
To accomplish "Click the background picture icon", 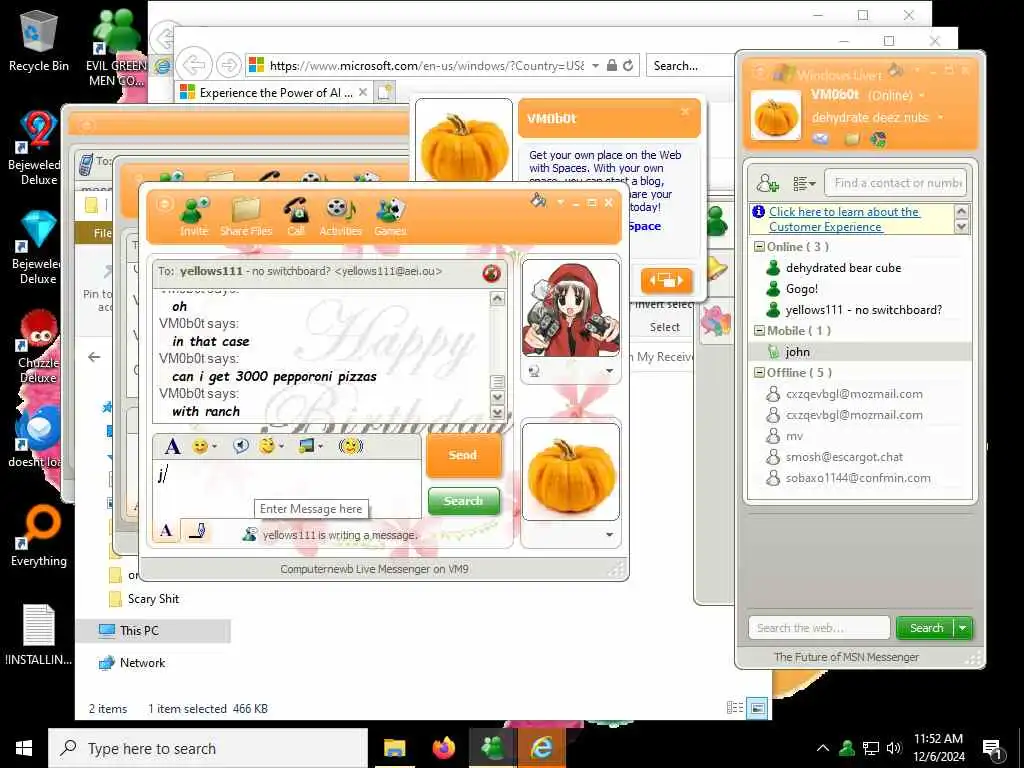I will (306, 446).
